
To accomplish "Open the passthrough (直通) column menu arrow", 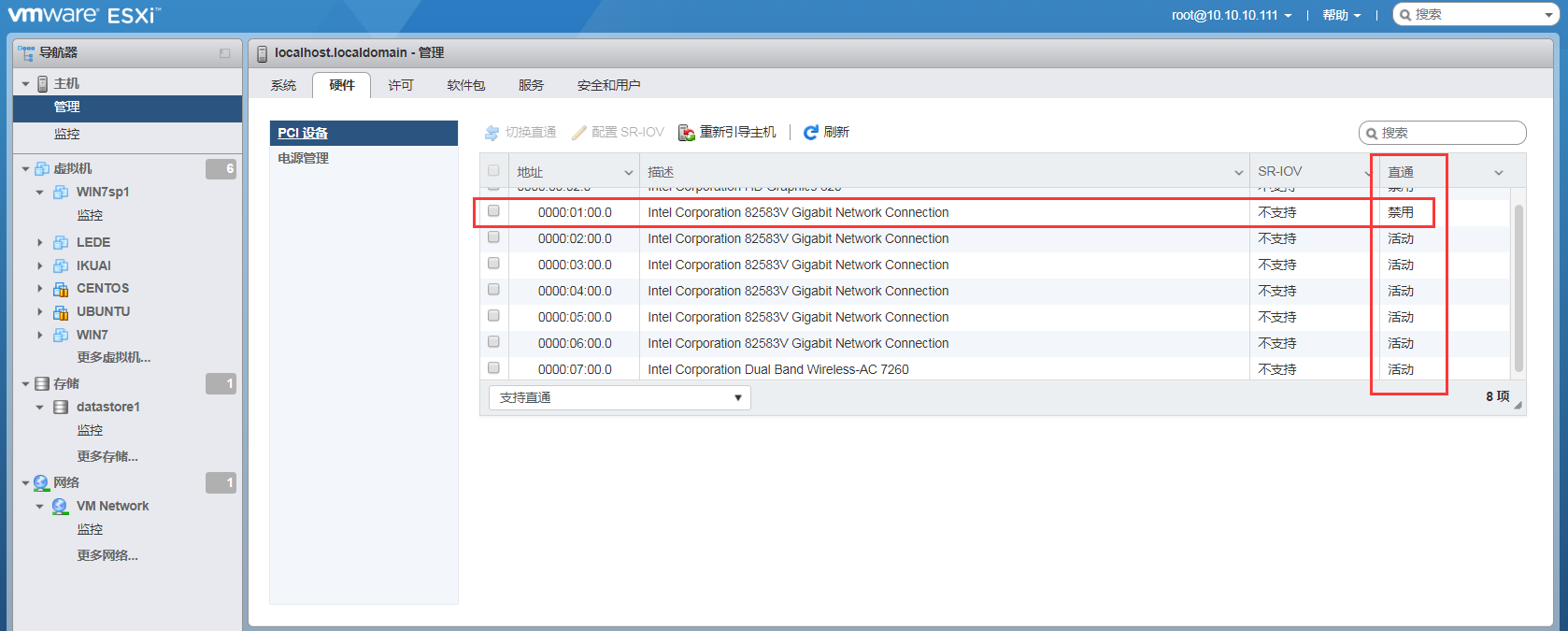I will 1499,173.
